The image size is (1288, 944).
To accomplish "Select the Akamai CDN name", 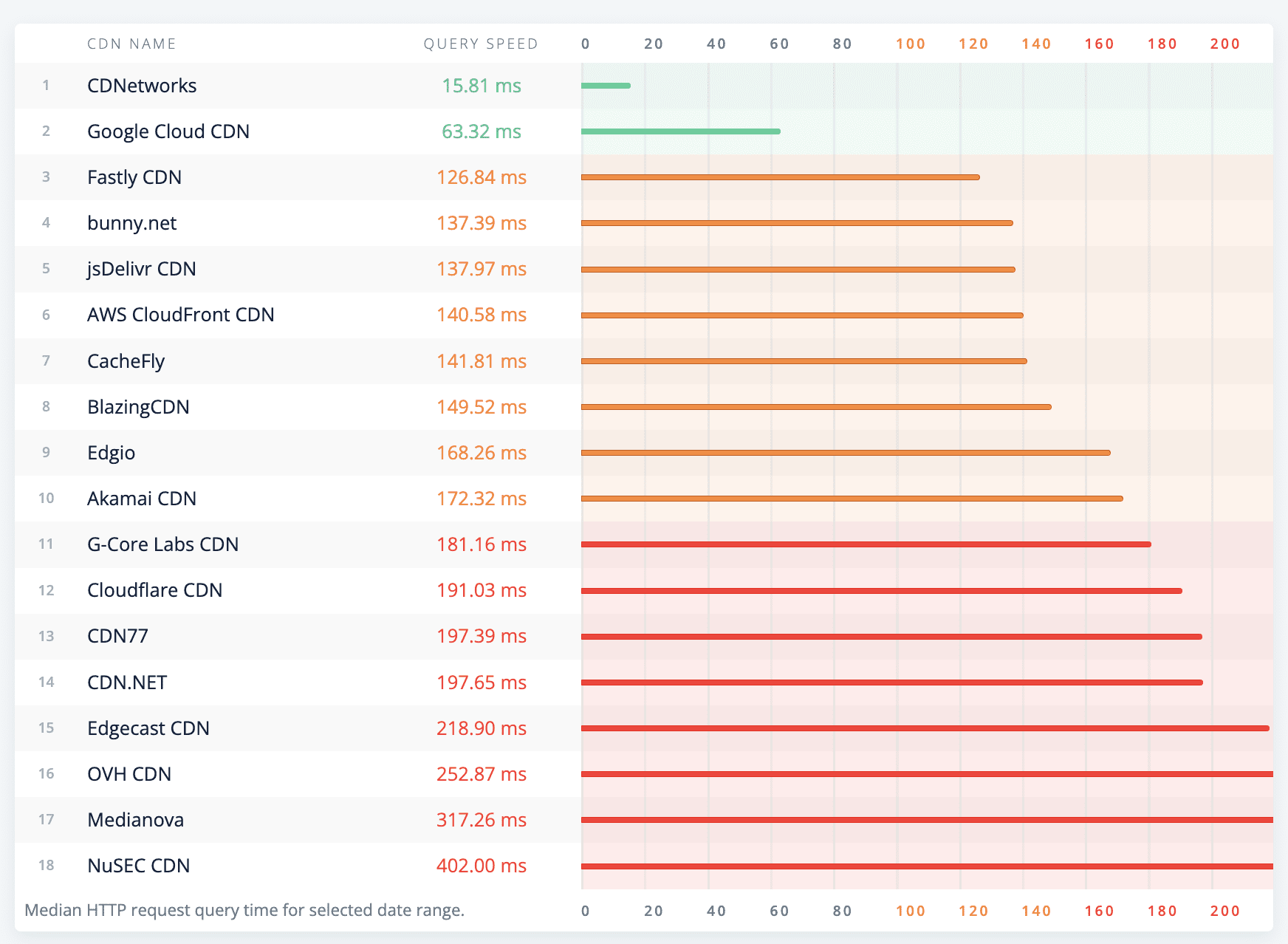I will point(142,499).
